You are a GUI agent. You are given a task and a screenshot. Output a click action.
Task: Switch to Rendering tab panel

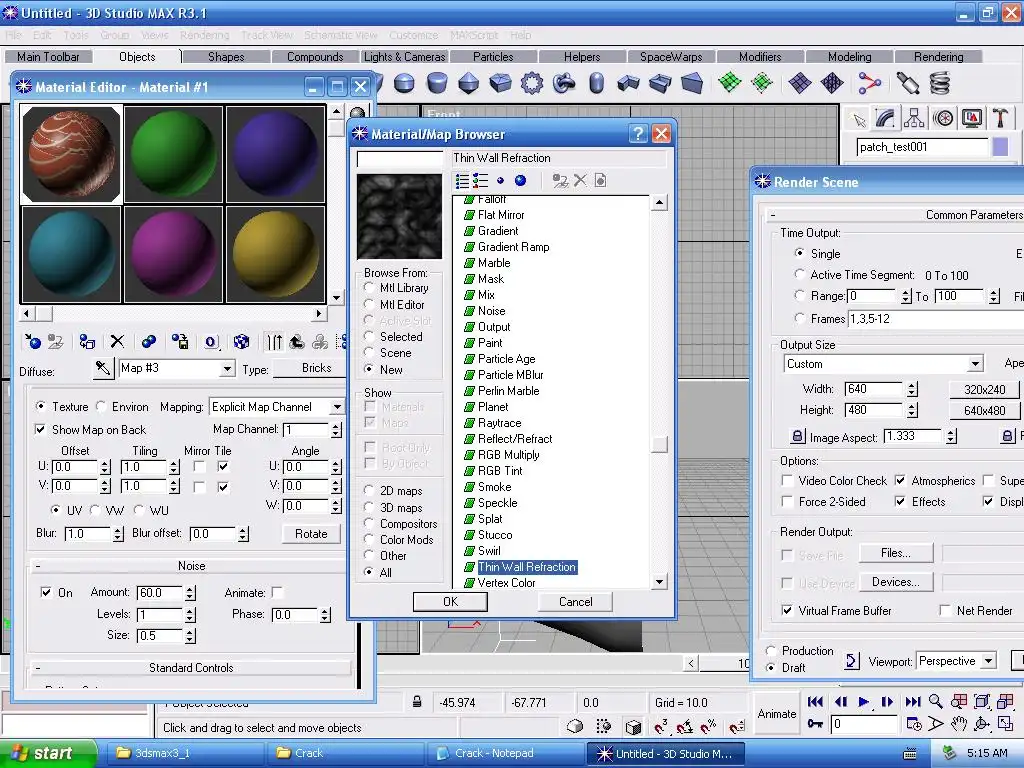(938, 57)
